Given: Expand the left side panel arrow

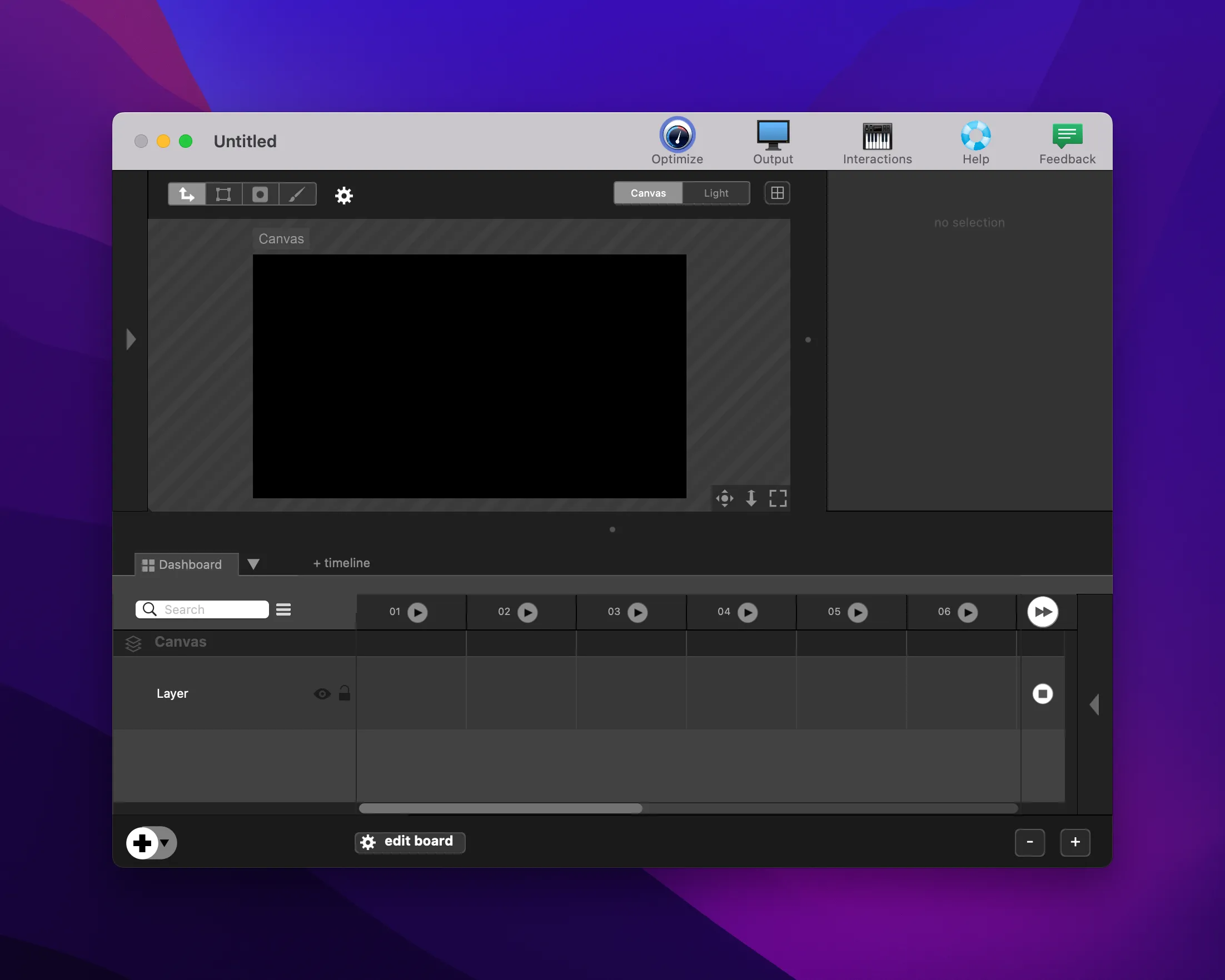Looking at the screenshot, I should click(x=131, y=339).
